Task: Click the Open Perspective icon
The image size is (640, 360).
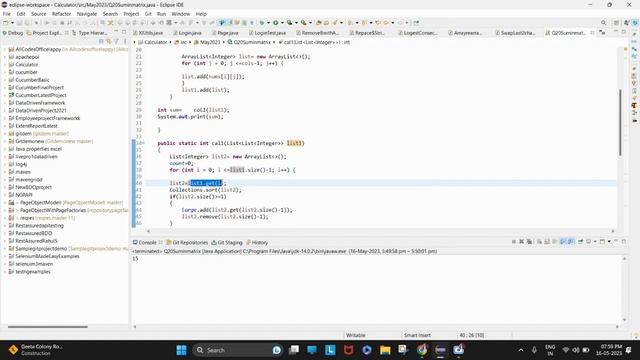Action: point(617,23)
